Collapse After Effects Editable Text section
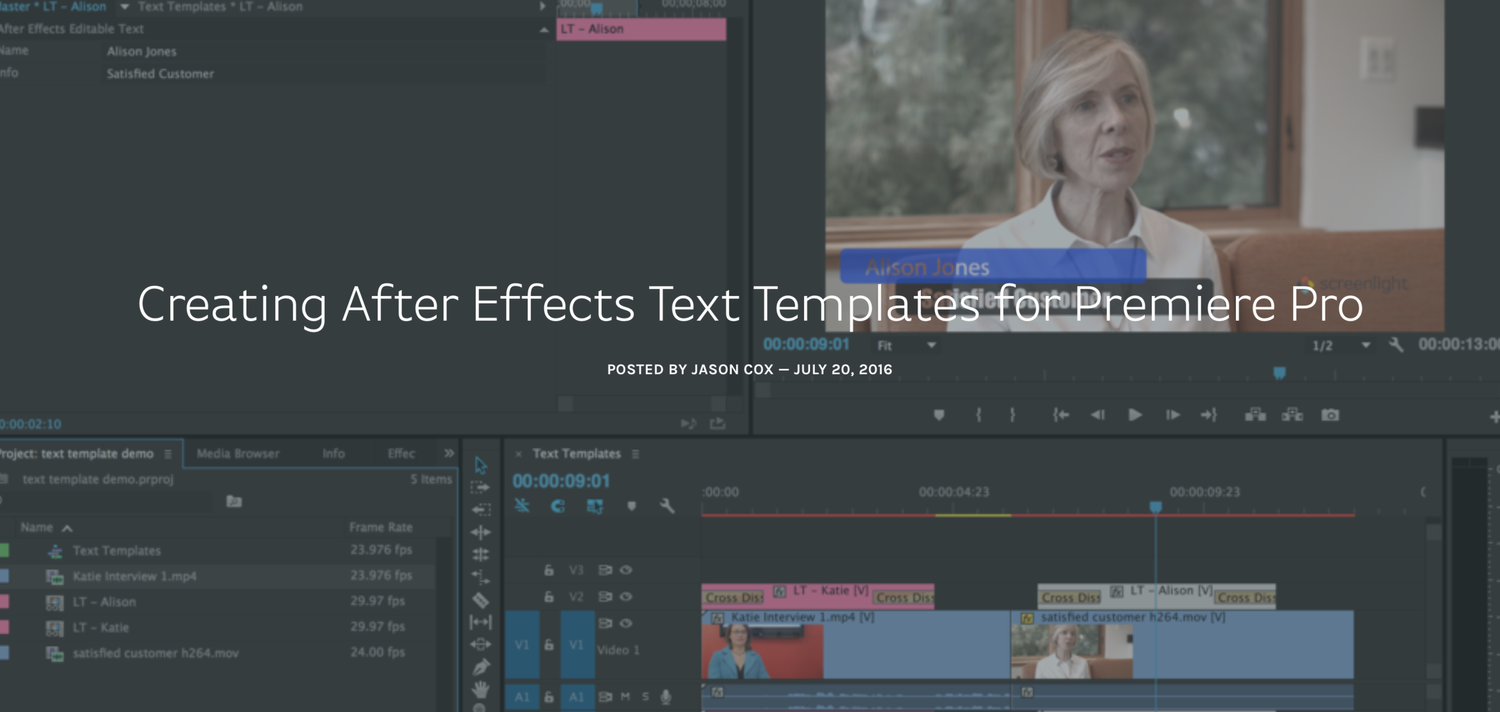The image size is (1500, 712). pos(543,30)
